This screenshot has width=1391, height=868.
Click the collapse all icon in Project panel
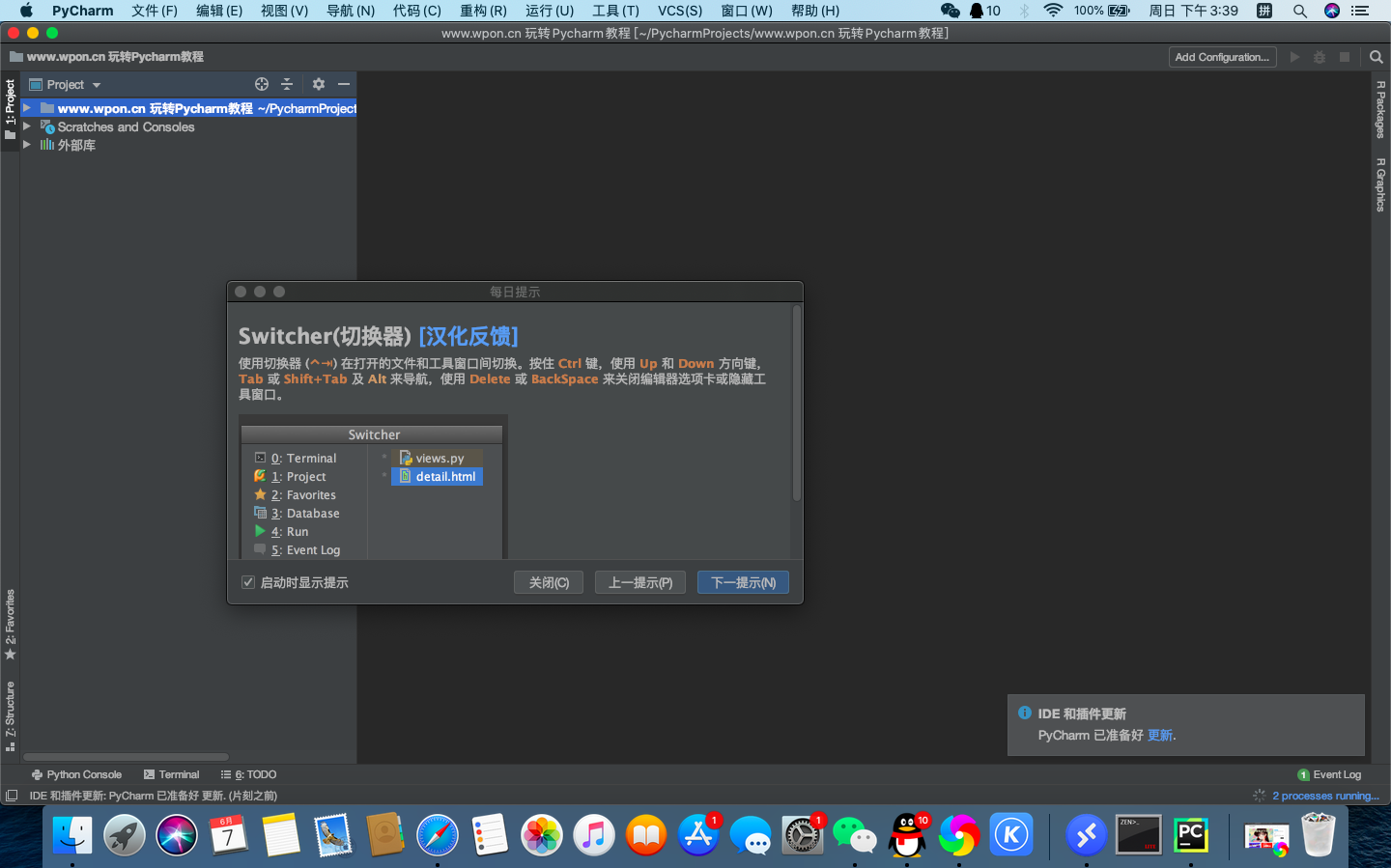pyautogui.click(x=287, y=84)
